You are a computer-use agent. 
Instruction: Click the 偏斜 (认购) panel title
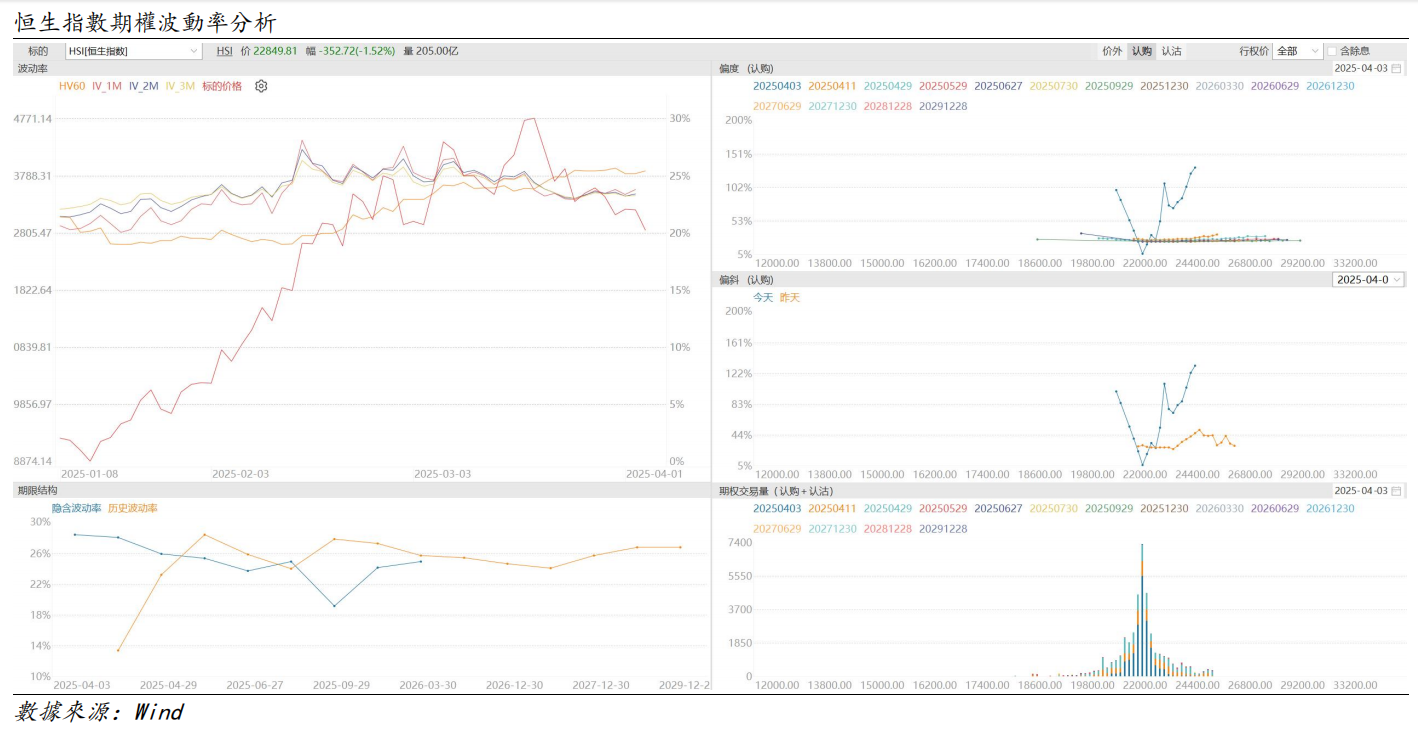coord(746,280)
